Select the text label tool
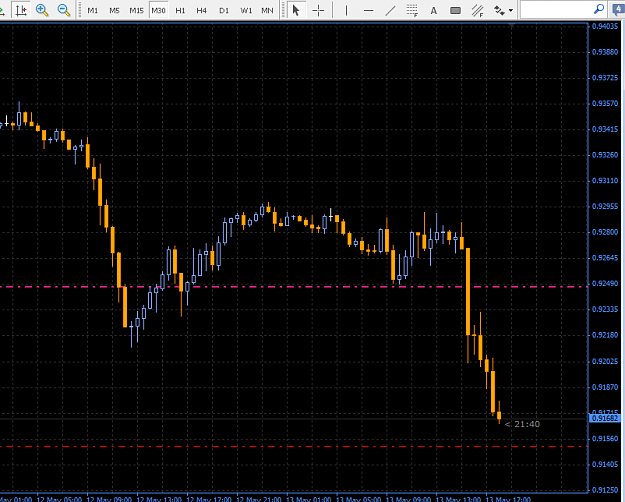This screenshot has width=625, height=502. [x=455, y=10]
